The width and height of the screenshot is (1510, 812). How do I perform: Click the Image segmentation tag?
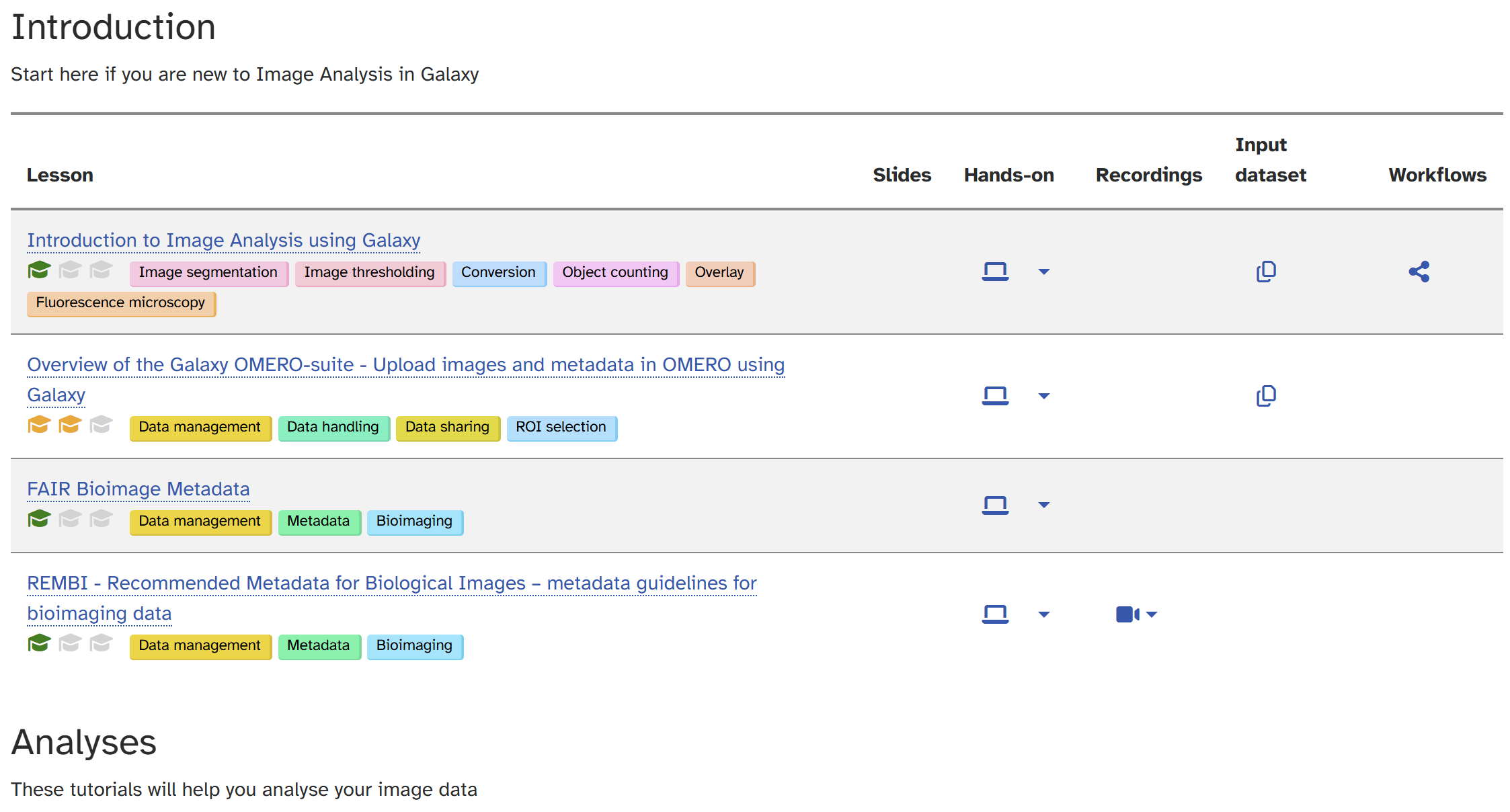tap(208, 272)
